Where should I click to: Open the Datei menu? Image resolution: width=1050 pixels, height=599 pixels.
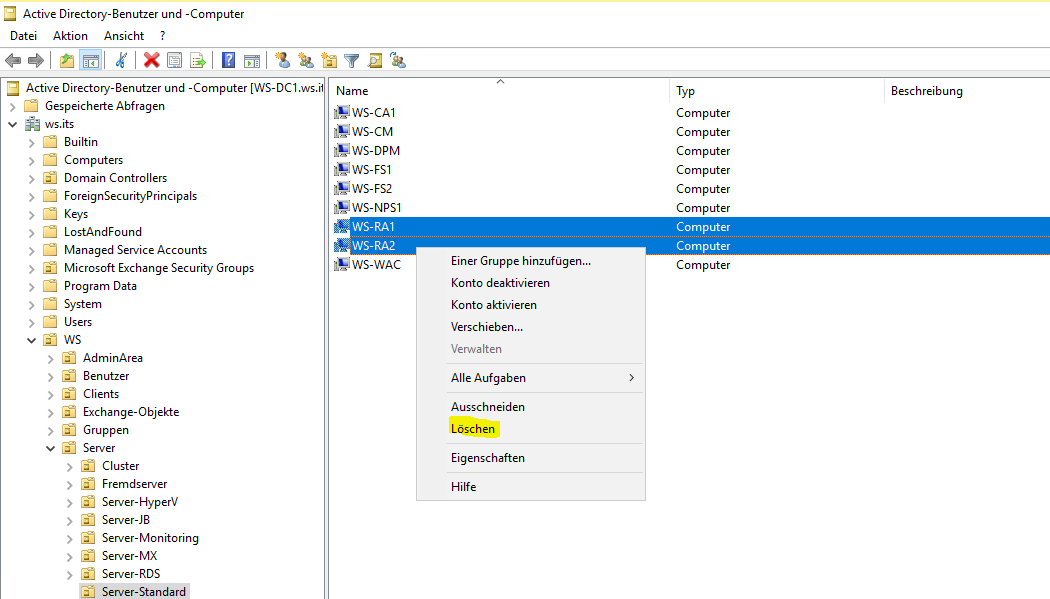tap(23, 35)
